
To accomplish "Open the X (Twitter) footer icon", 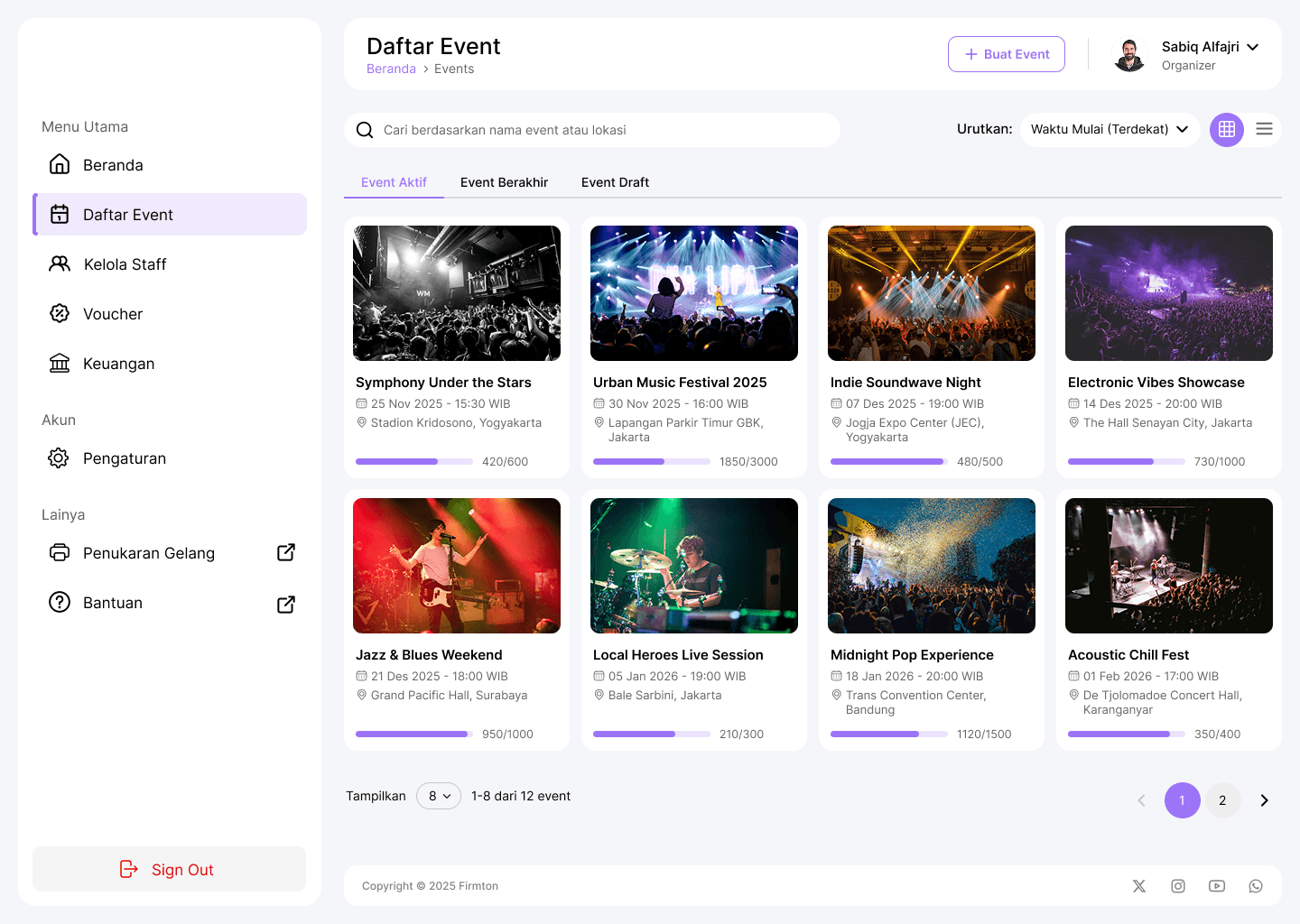I will tap(1139, 886).
